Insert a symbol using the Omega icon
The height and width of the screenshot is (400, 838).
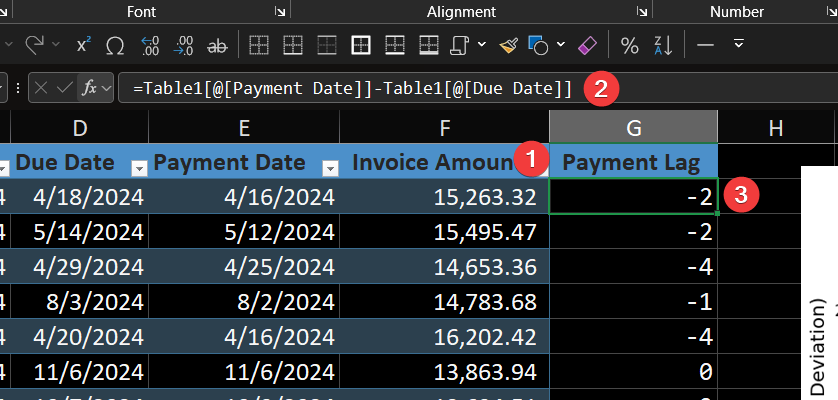click(x=115, y=46)
